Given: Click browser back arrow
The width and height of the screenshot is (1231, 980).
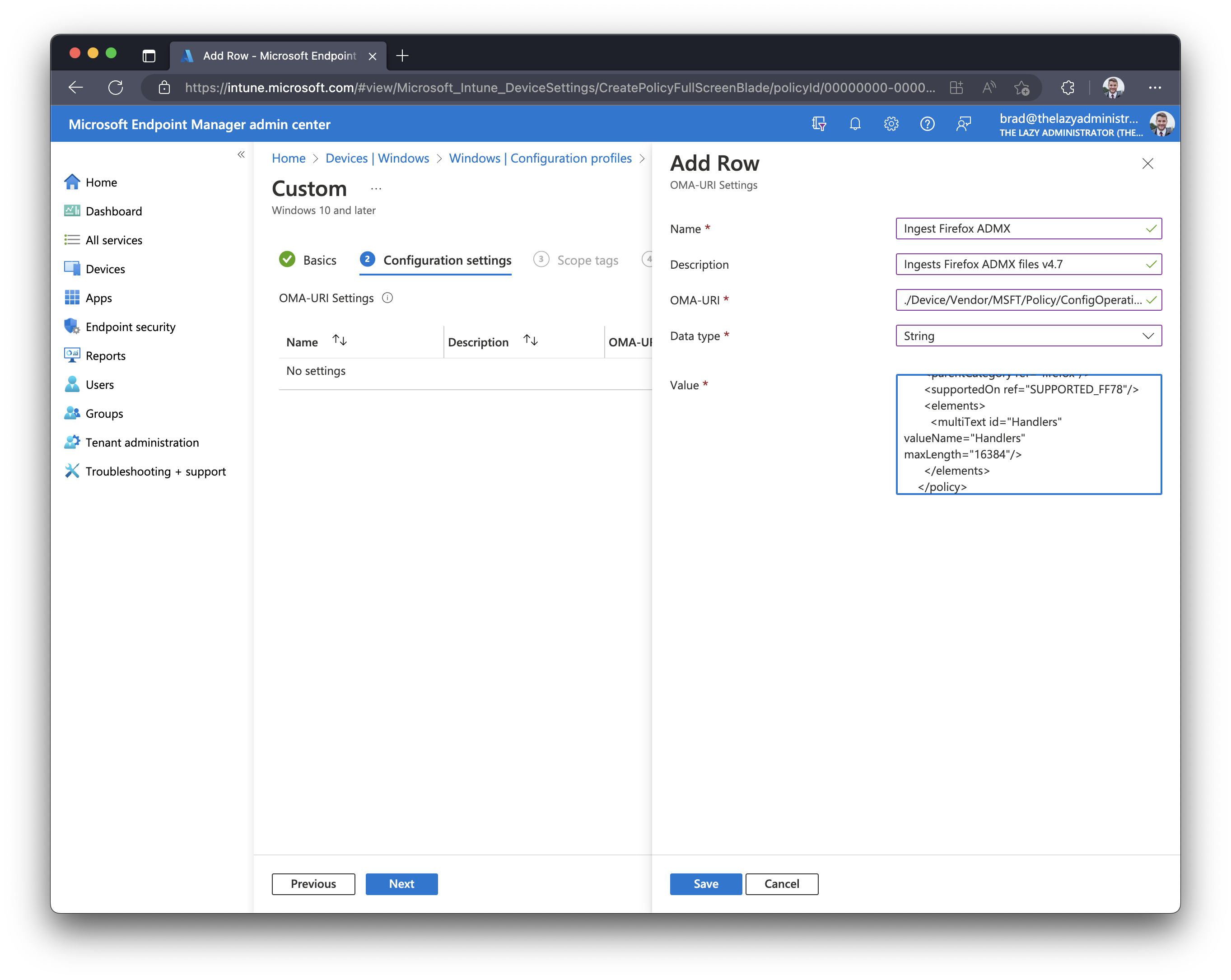Looking at the screenshot, I should (75, 87).
